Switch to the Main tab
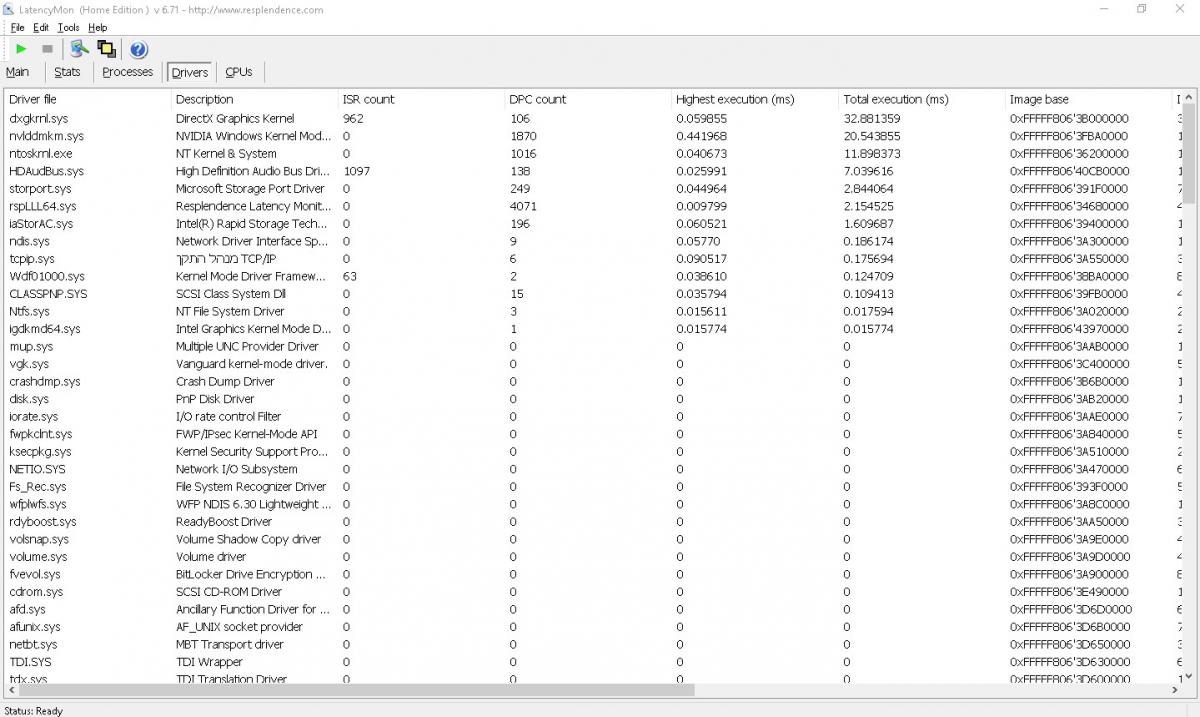 (17, 72)
